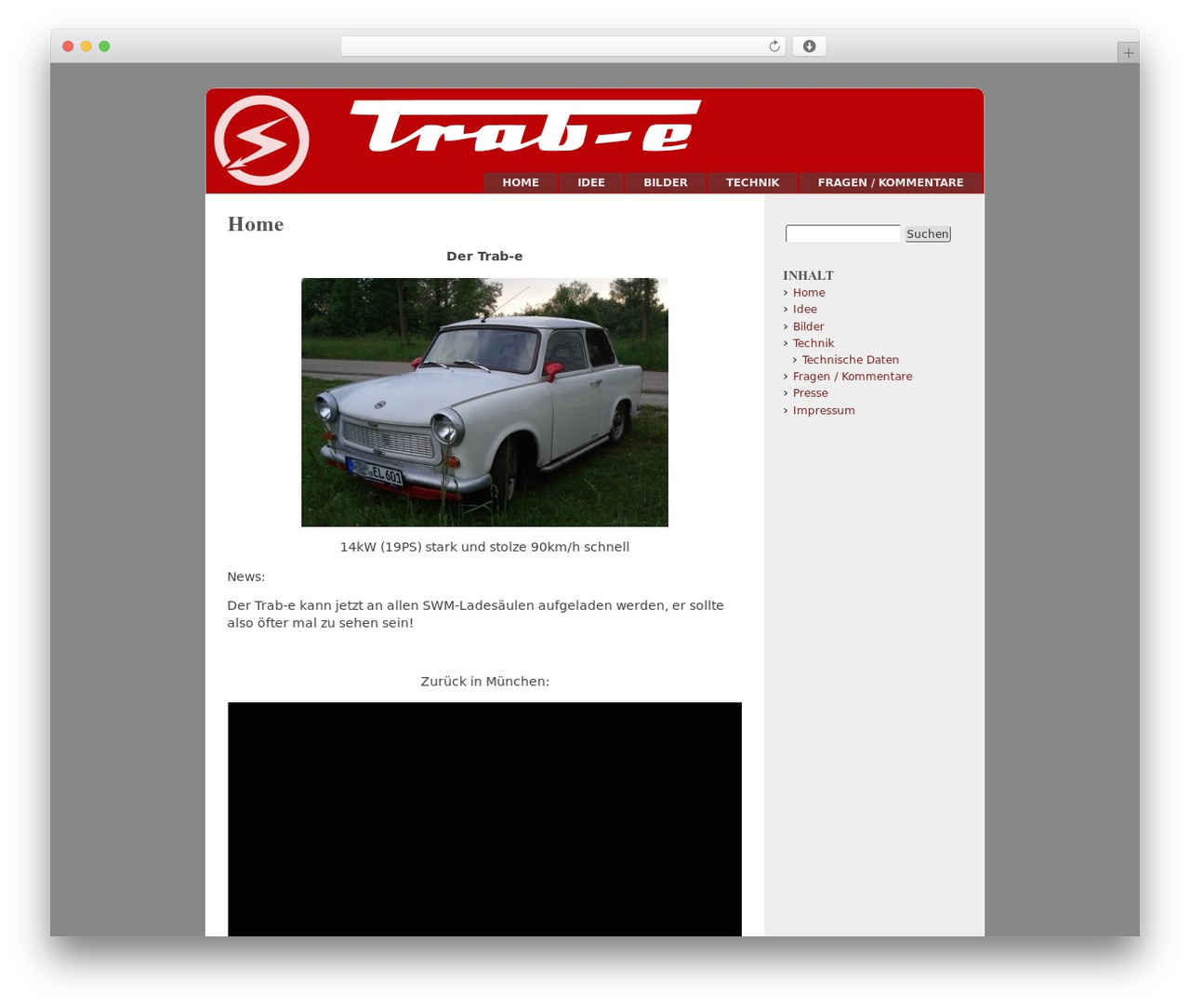Click the white Trabant car photo
The height and width of the screenshot is (1008, 1190).
[x=484, y=403]
